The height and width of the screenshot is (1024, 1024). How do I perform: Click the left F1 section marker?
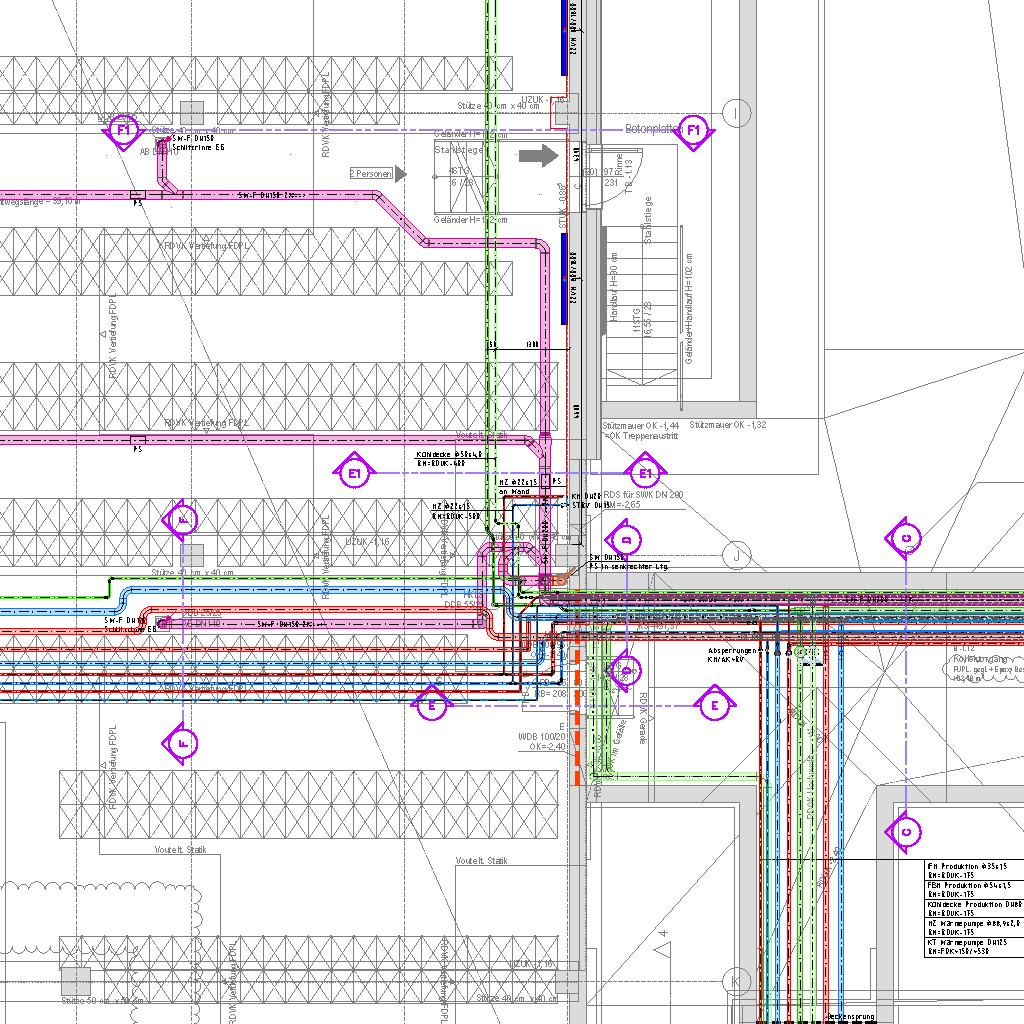(123, 131)
